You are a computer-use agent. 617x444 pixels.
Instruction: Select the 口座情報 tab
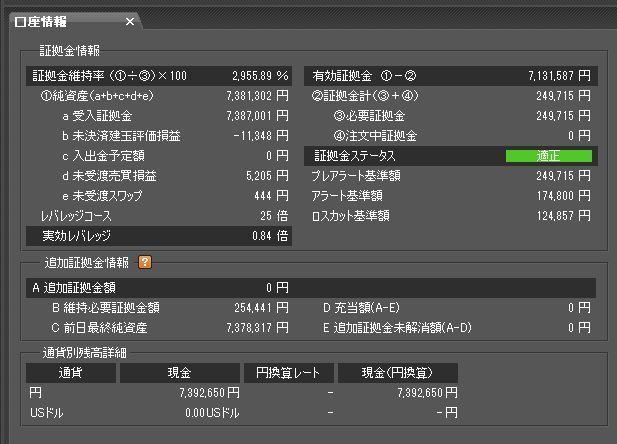pyautogui.click(x=60, y=21)
